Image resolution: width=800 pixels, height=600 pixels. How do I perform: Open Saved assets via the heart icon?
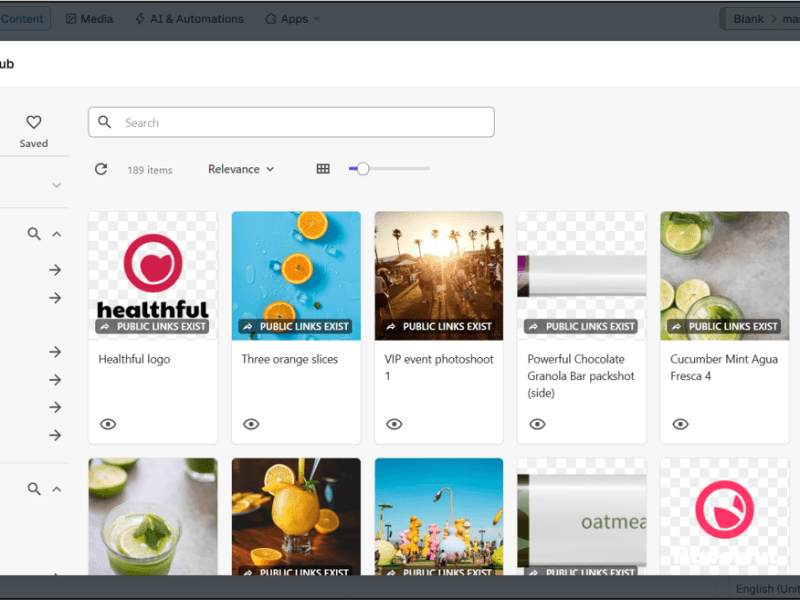pyautogui.click(x=33, y=122)
